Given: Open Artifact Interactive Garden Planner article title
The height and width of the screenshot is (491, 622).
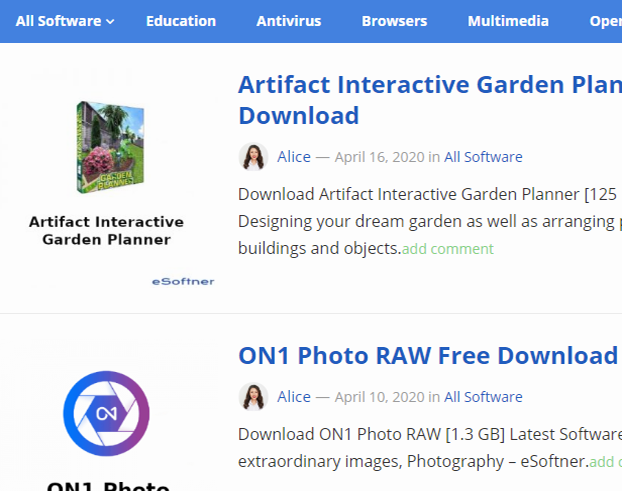Looking at the screenshot, I should pos(430,100).
